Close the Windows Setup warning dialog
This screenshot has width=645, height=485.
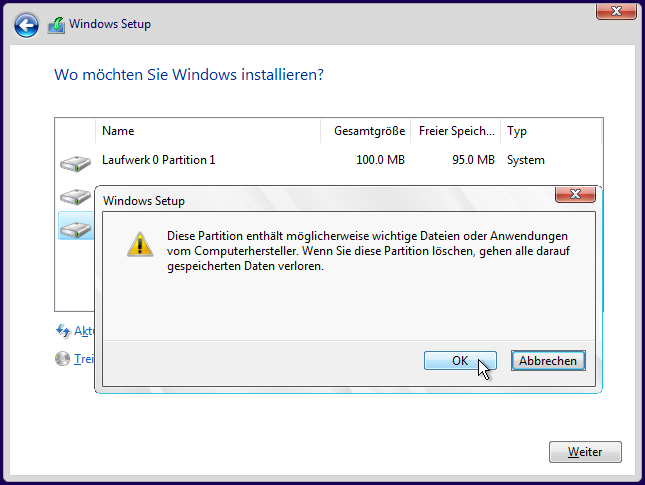(575, 194)
